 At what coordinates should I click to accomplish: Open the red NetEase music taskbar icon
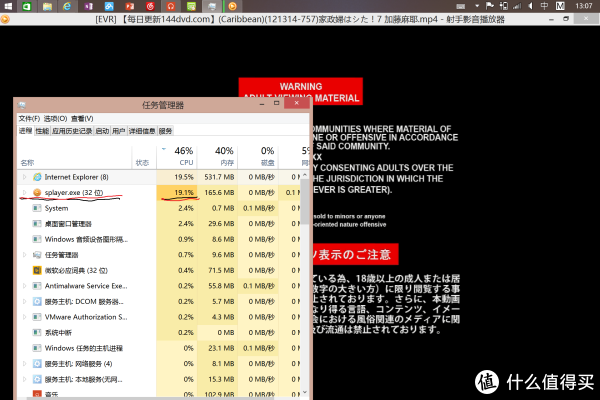pyautogui.click(x=150, y=6)
